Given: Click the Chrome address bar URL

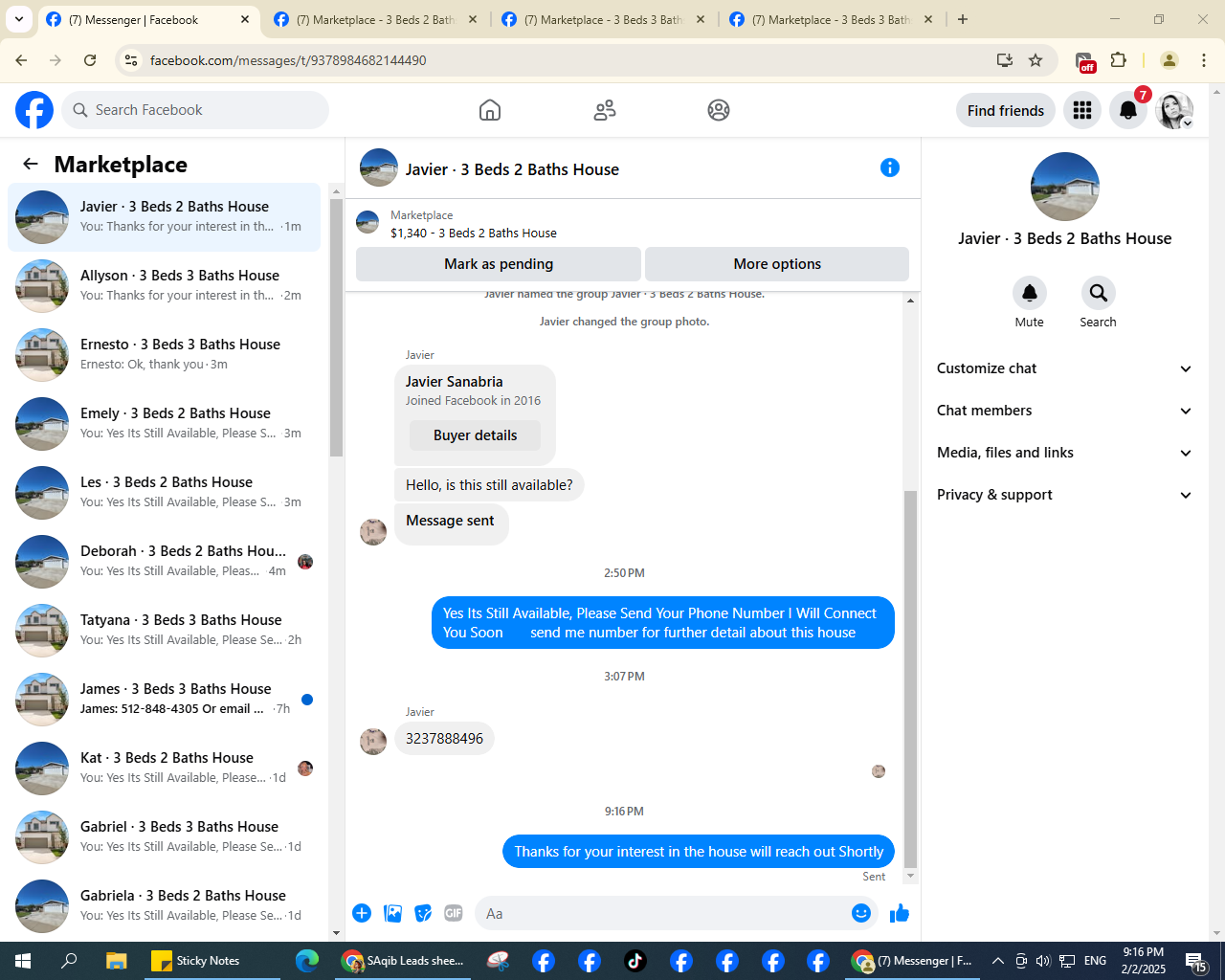Looking at the screenshot, I should point(288,60).
